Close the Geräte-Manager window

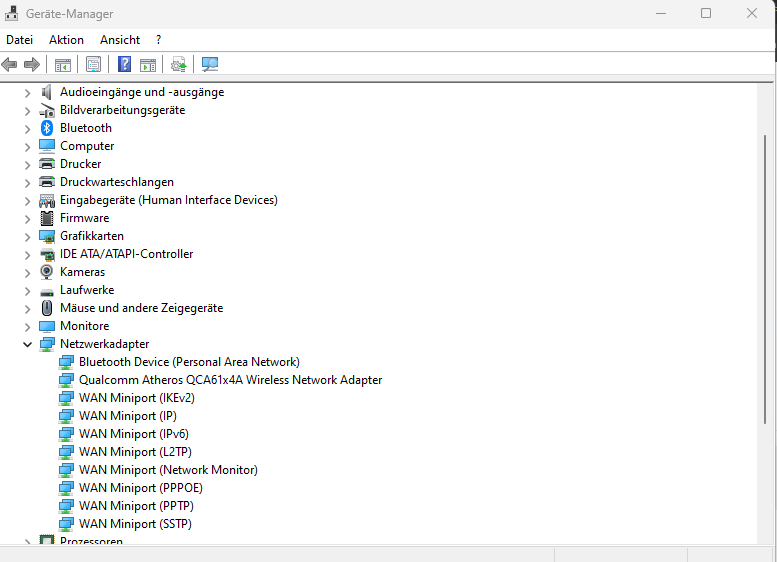coord(752,13)
